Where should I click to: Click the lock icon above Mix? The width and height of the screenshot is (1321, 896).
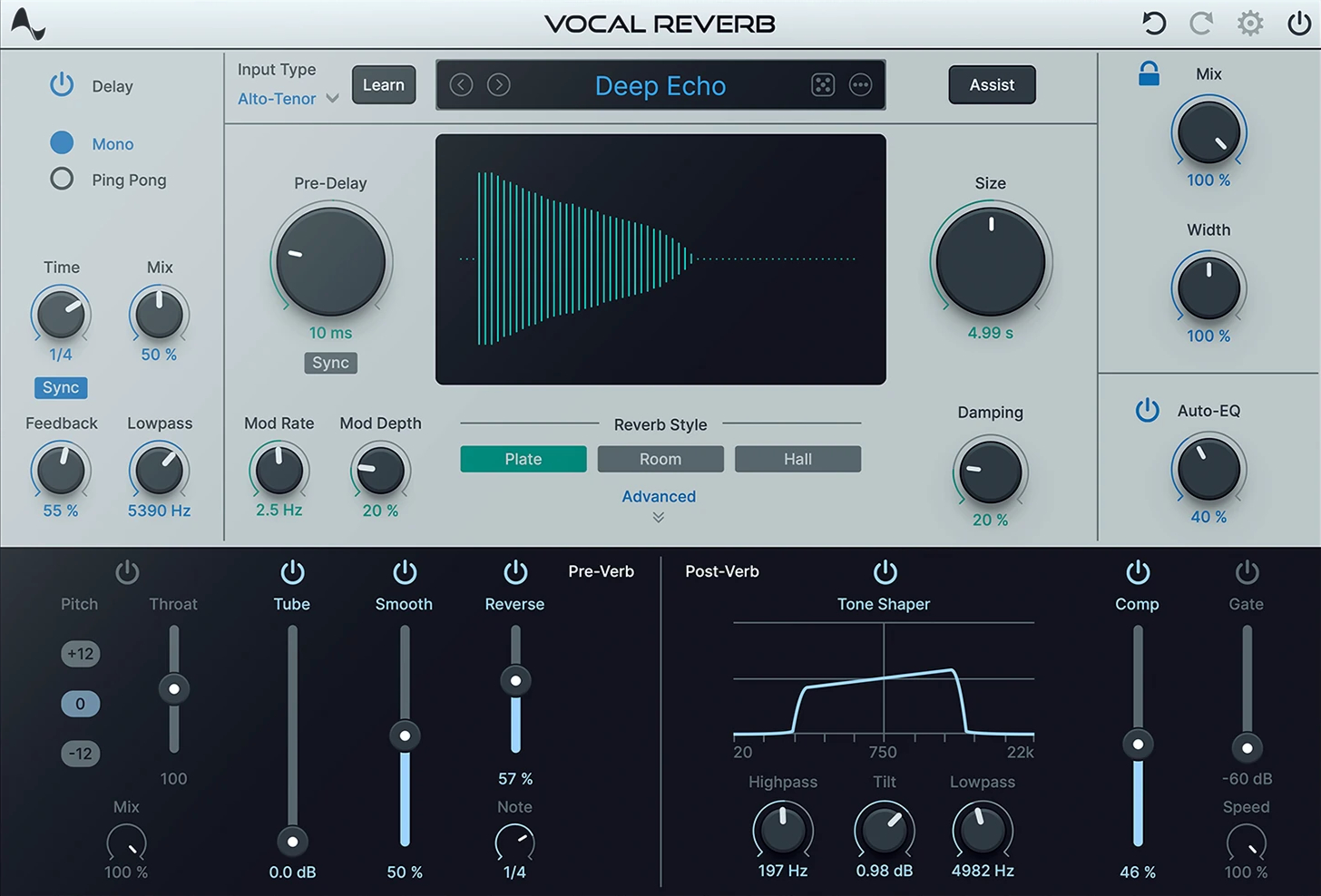[1149, 73]
